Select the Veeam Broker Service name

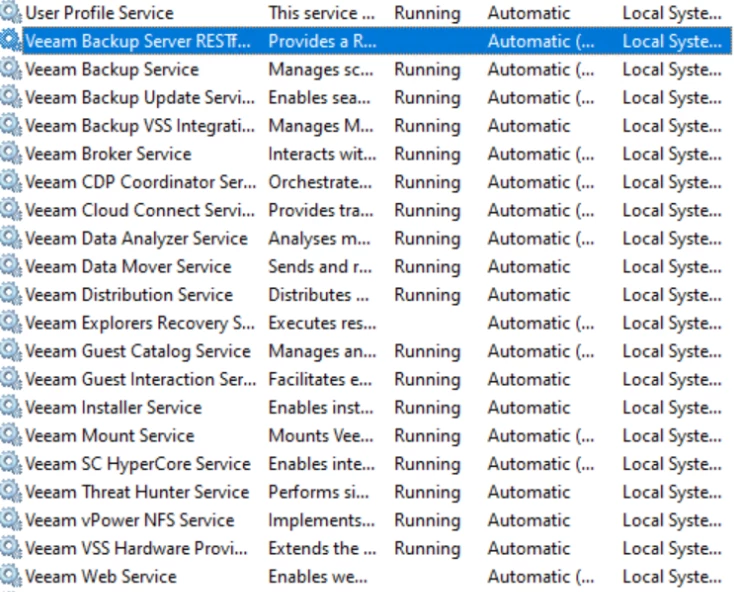(x=108, y=154)
